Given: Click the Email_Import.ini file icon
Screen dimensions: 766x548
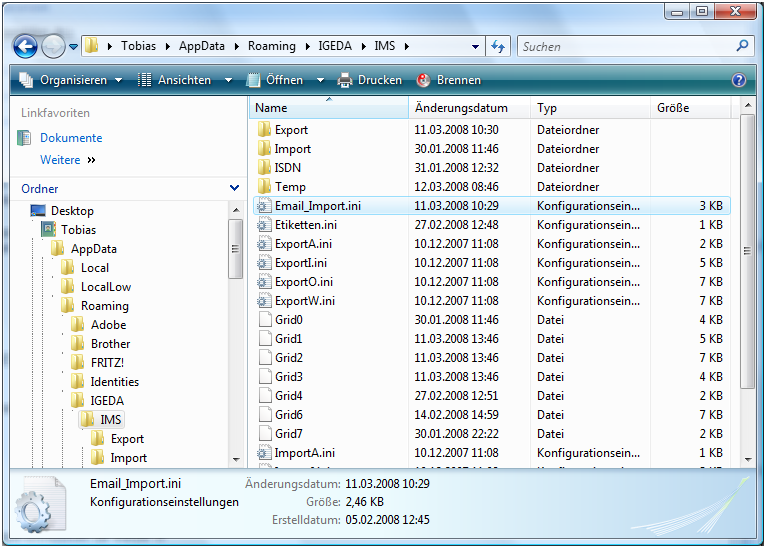Looking at the screenshot, I should [264, 206].
